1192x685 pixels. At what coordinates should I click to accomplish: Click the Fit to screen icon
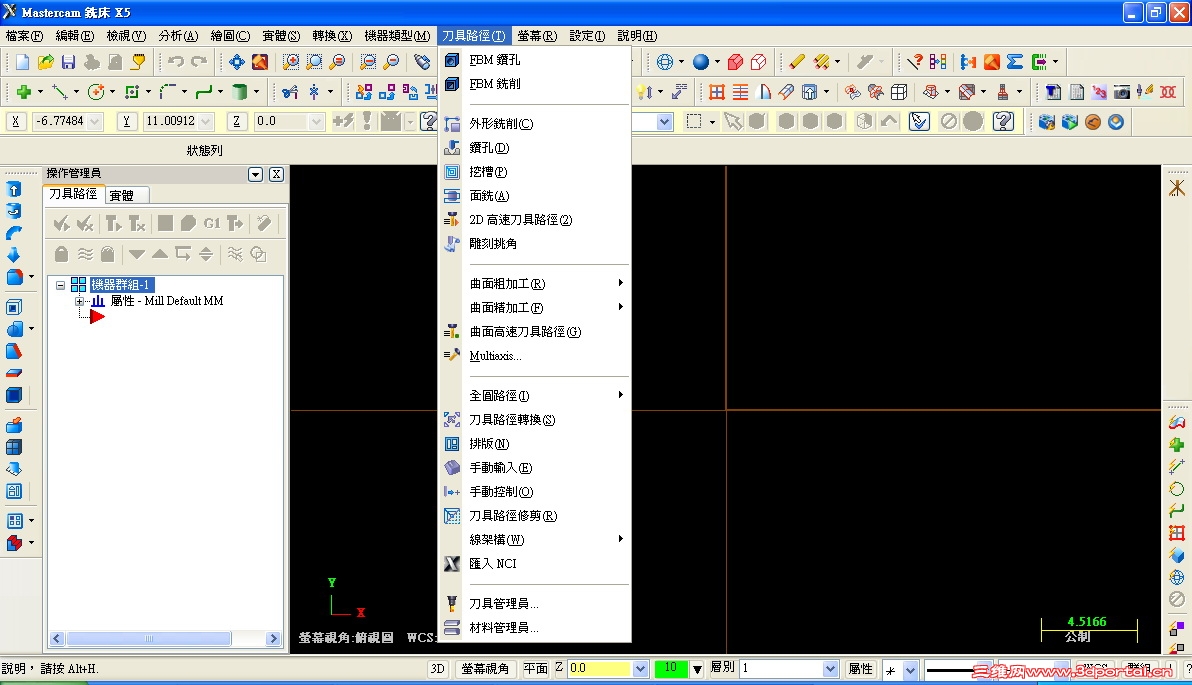237,62
